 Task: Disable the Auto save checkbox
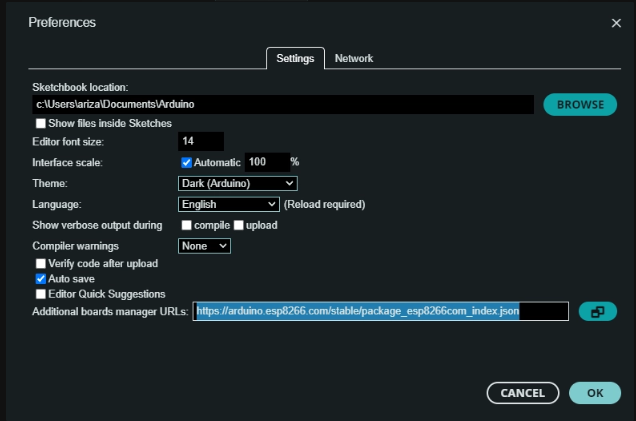[41, 279]
